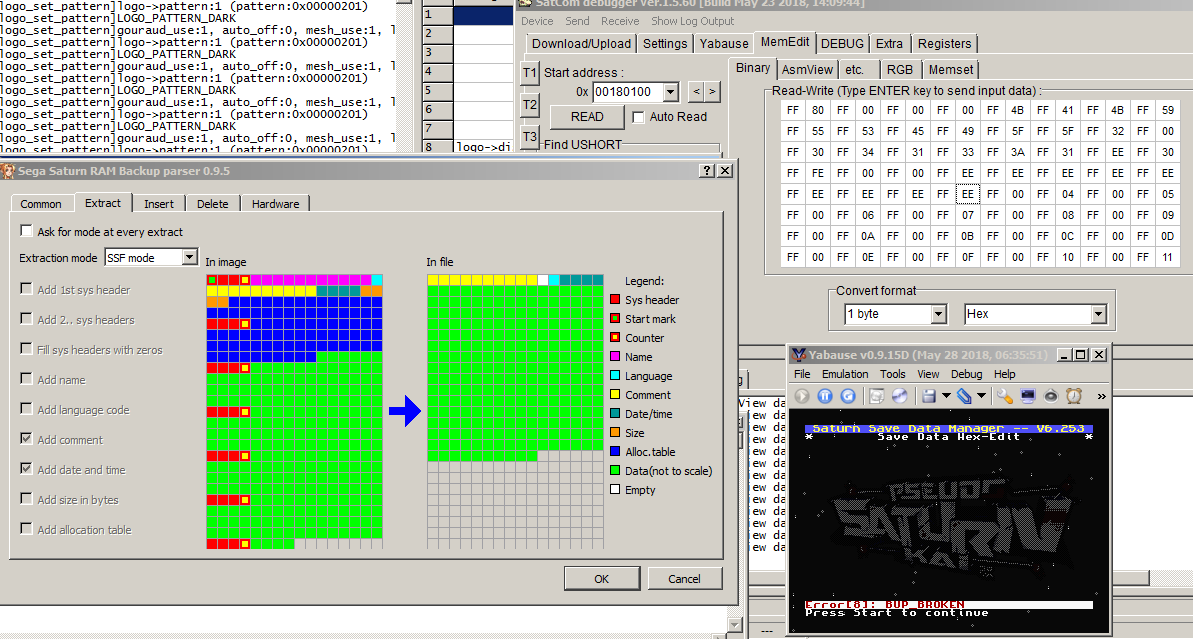This screenshot has height=639, width=1193.
Task: Toggle Add language code checkbox
Action: 27,409
